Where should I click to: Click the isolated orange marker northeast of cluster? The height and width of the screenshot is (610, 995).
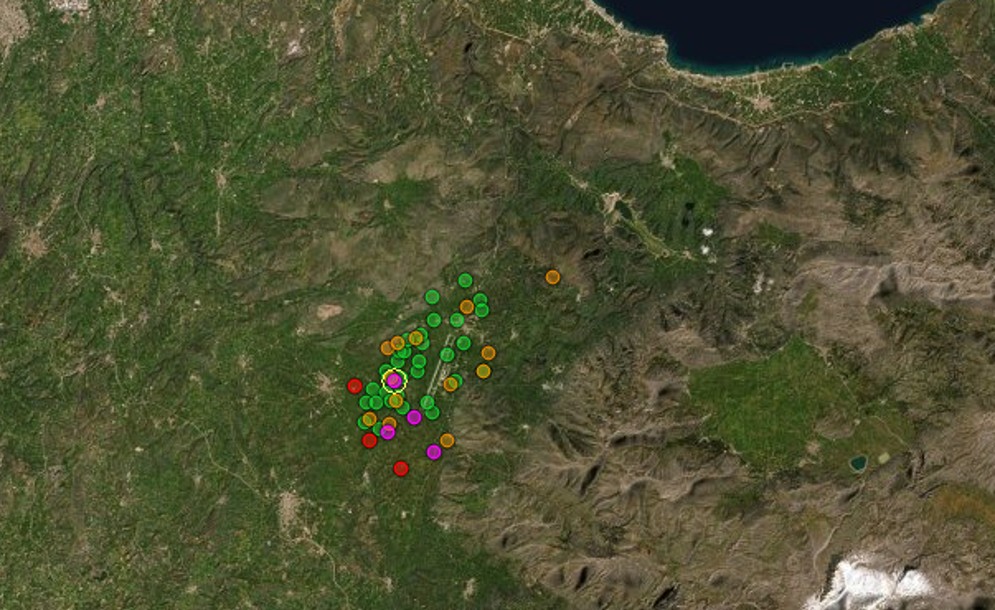(553, 277)
